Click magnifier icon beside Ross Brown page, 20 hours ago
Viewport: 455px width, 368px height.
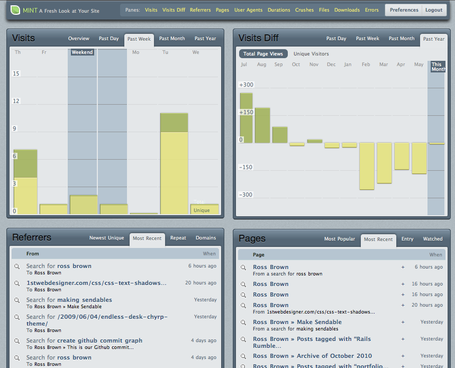244,306
